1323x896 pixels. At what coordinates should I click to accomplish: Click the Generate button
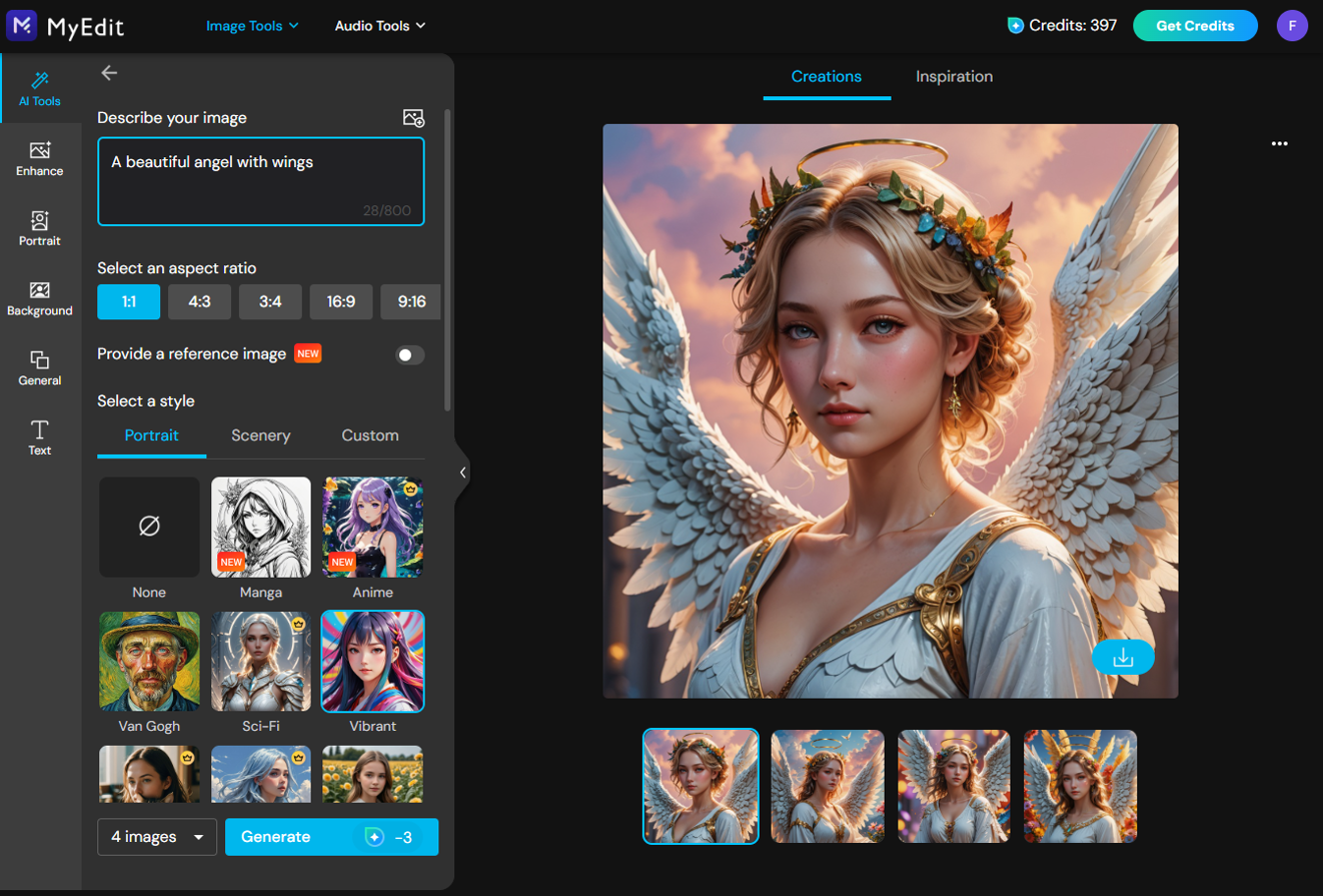pos(331,836)
